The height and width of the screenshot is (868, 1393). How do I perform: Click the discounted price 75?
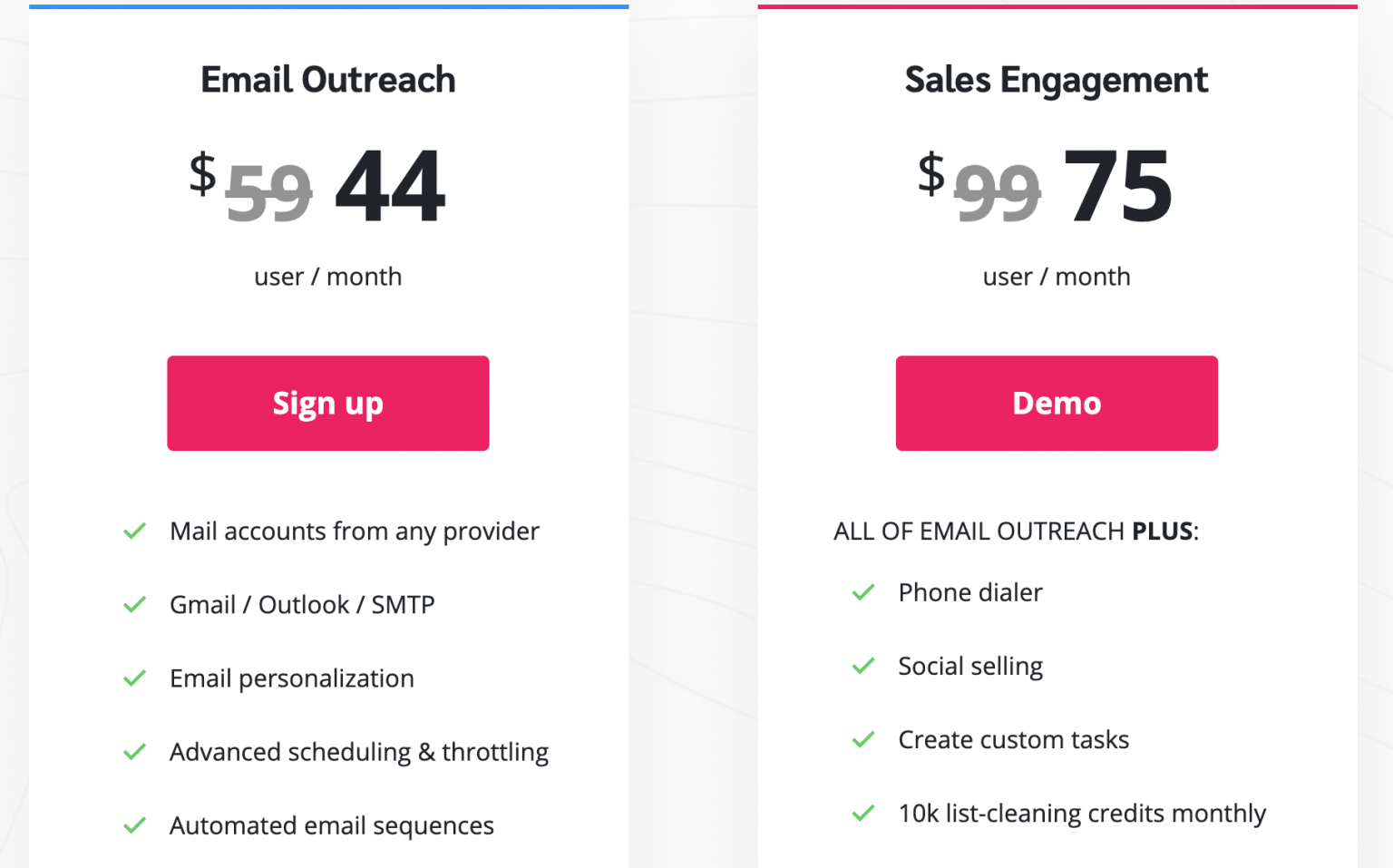(1118, 188)
